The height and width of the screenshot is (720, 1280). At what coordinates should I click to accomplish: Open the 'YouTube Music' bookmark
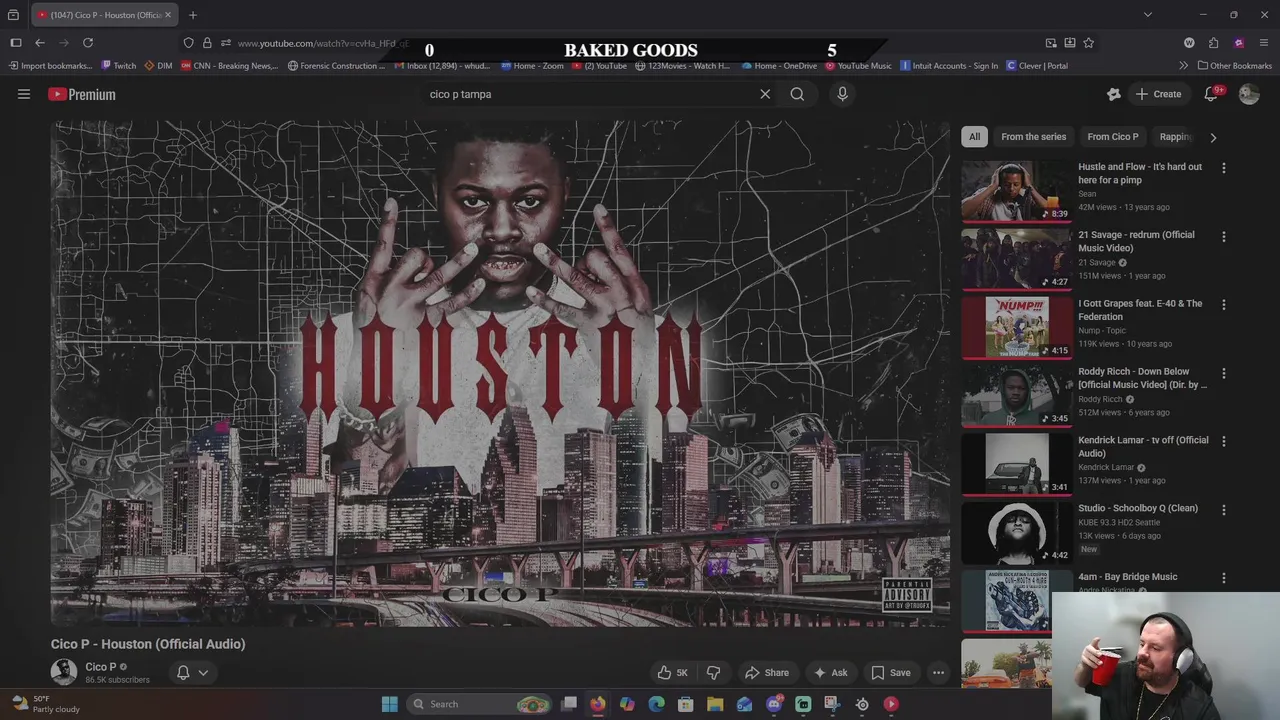(x=858, y=66)
